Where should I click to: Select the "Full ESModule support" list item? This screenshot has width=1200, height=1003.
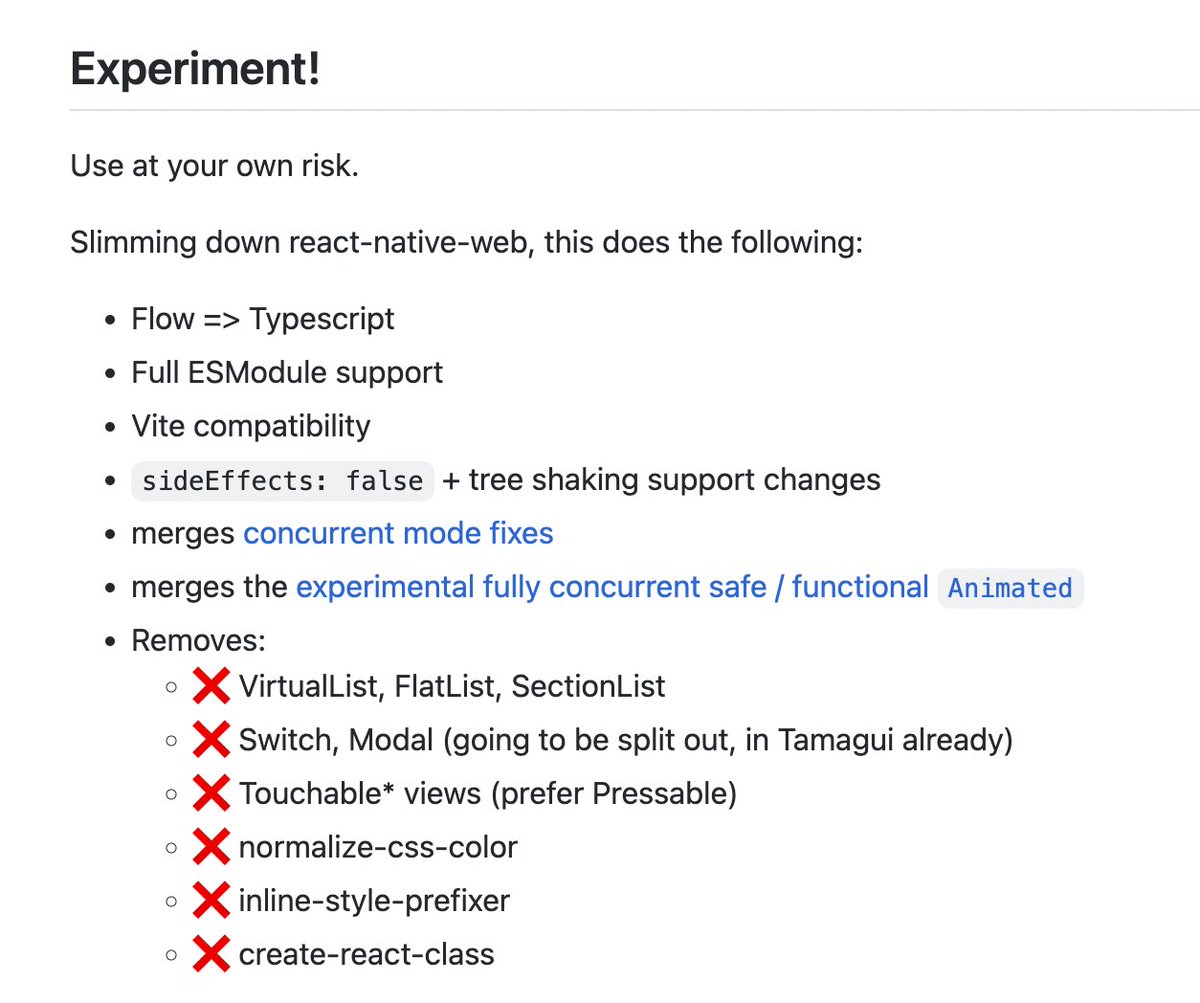coord(287,373)
